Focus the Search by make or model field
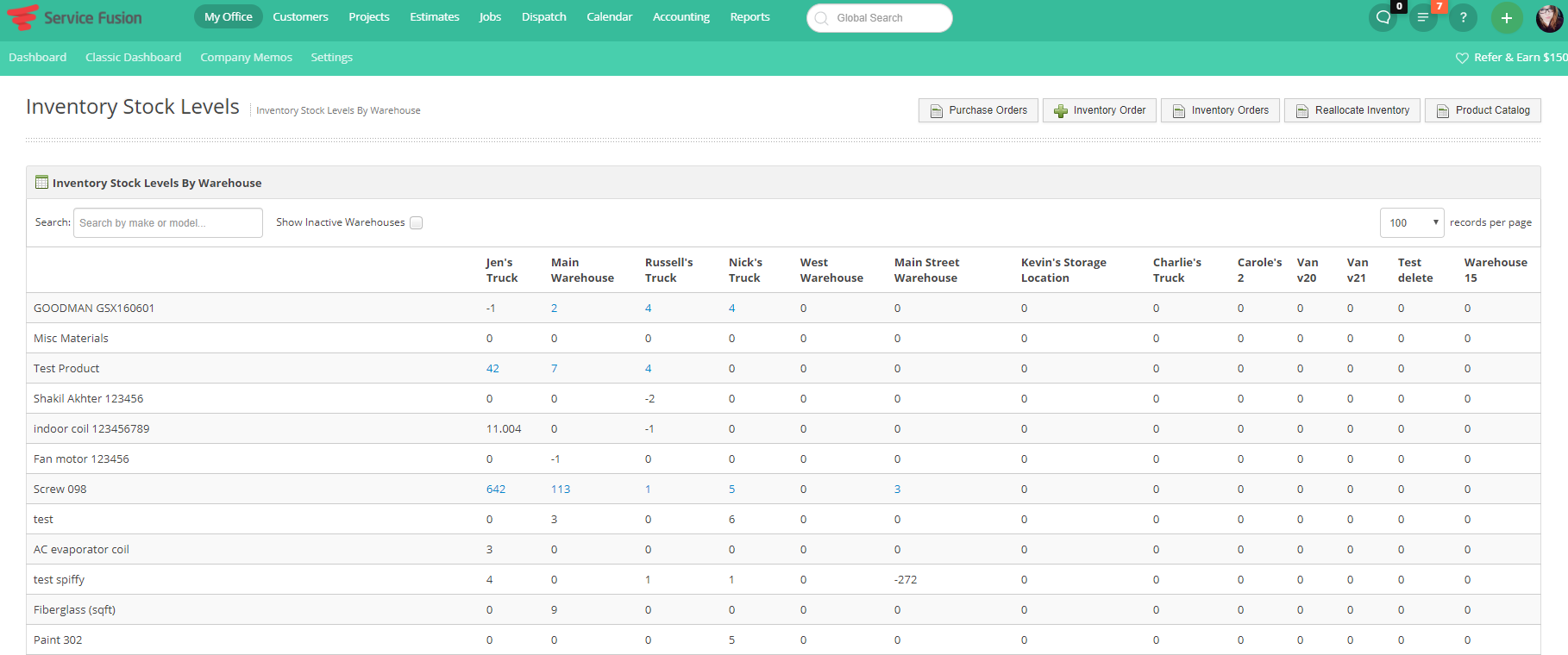This screenshot has height=655, width=1568. 168,222
